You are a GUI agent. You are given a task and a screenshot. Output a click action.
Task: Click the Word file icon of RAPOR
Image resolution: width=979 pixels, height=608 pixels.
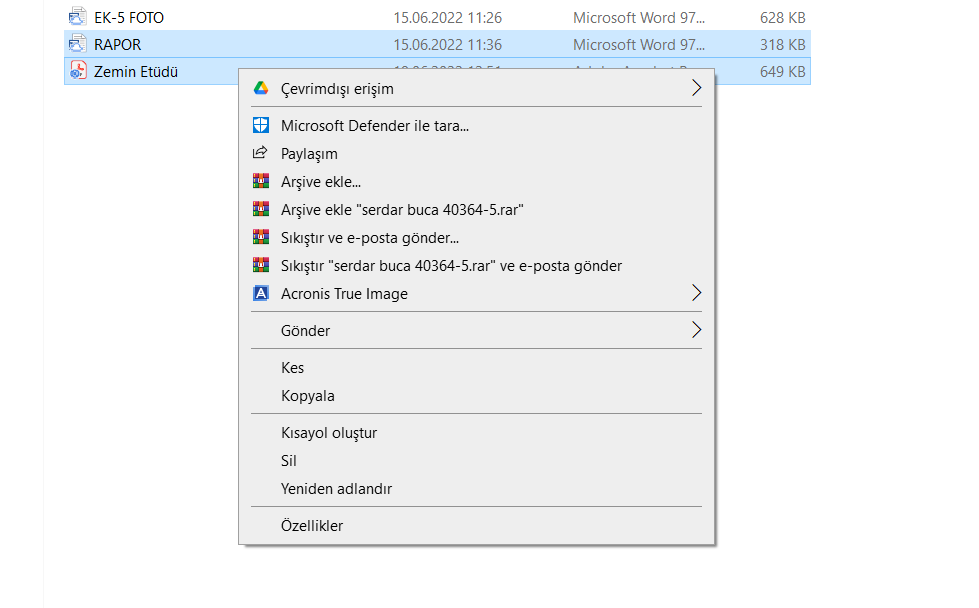pyautogui.click(x=77, y=44)
